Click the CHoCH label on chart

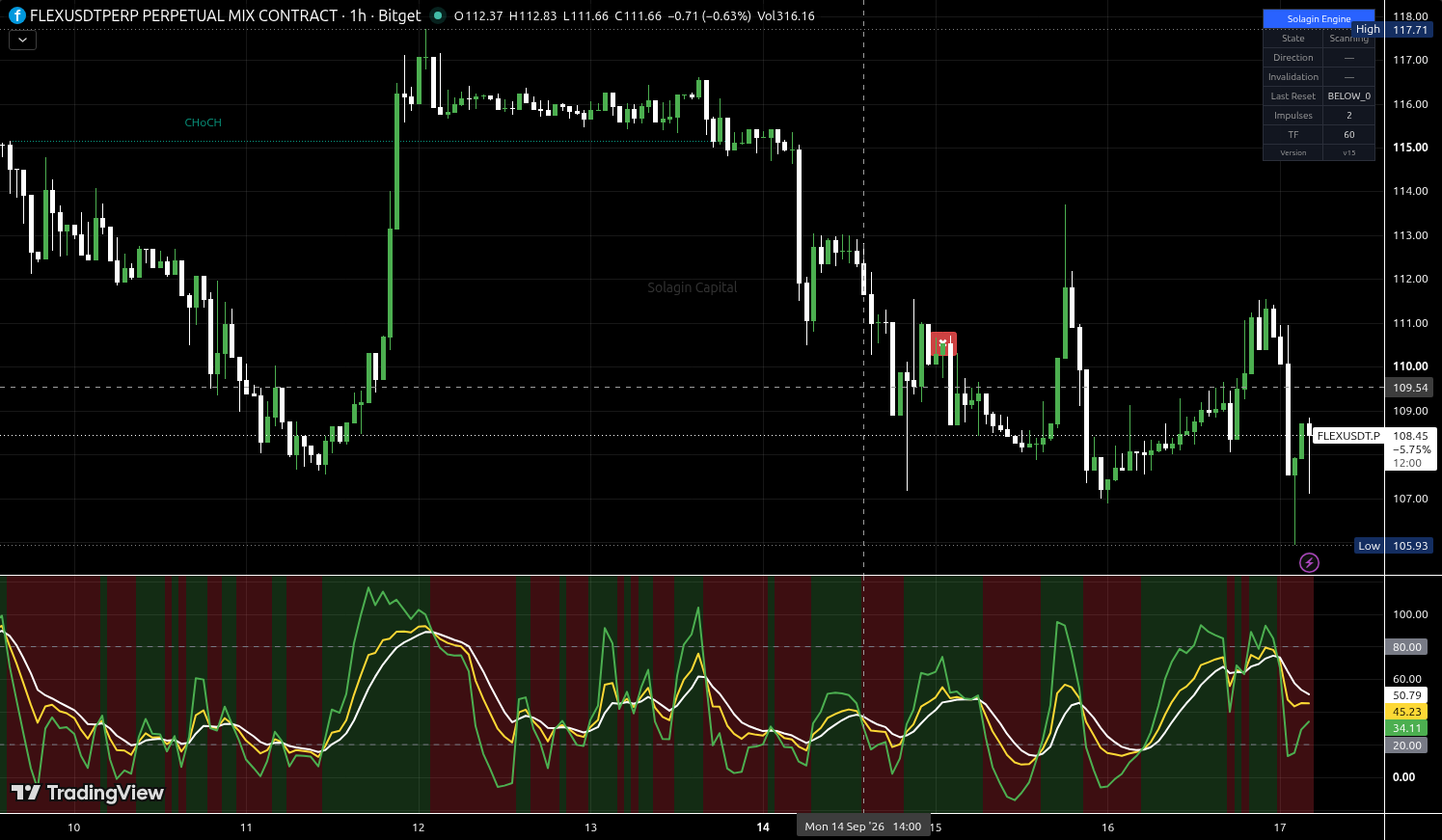click(x=204, y=122)
